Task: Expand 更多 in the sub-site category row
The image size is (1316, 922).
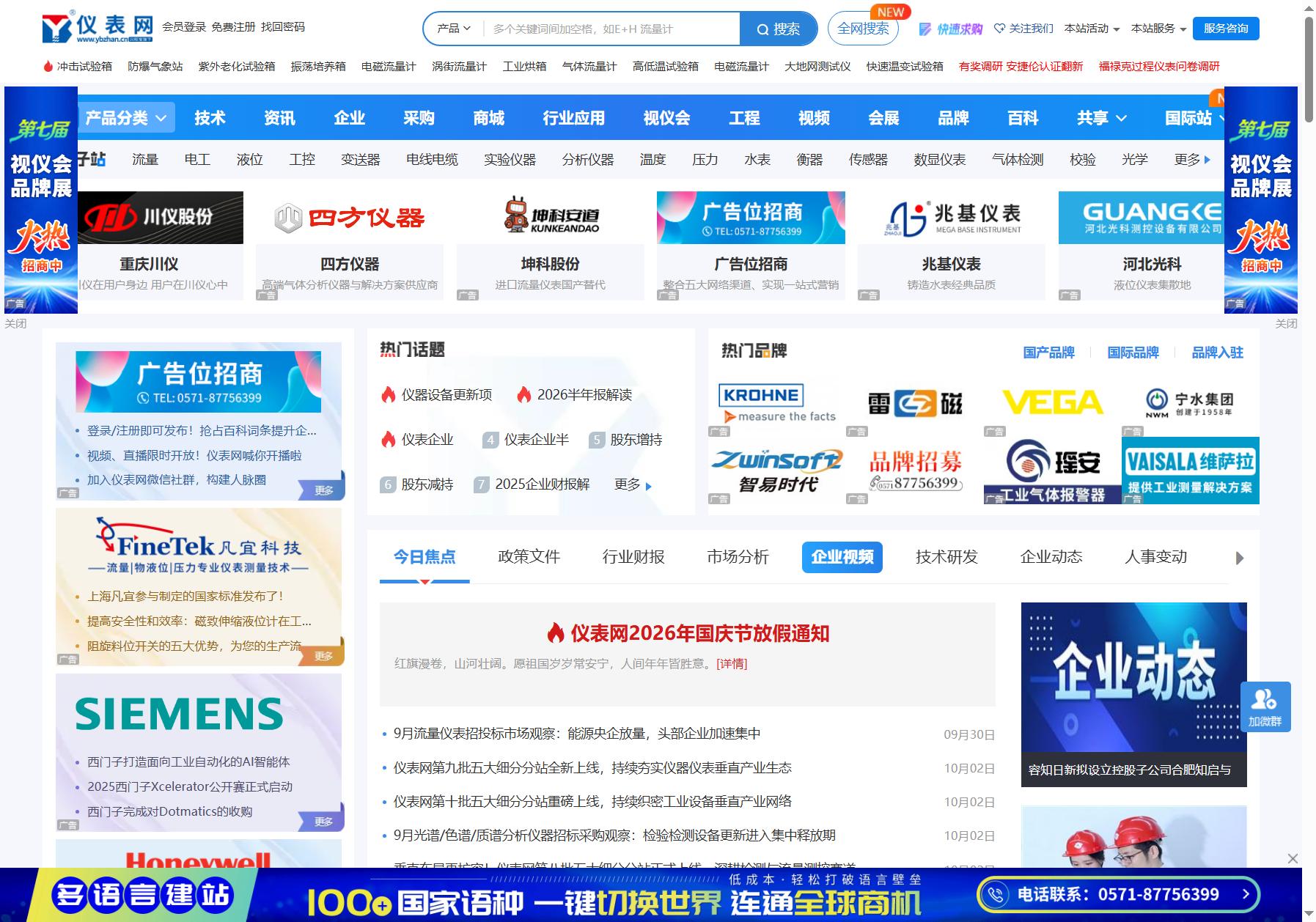Action: click(1191, 159)
